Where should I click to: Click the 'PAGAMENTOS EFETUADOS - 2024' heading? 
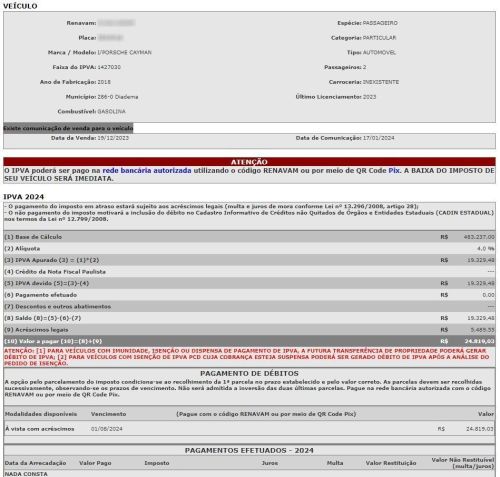249,451
